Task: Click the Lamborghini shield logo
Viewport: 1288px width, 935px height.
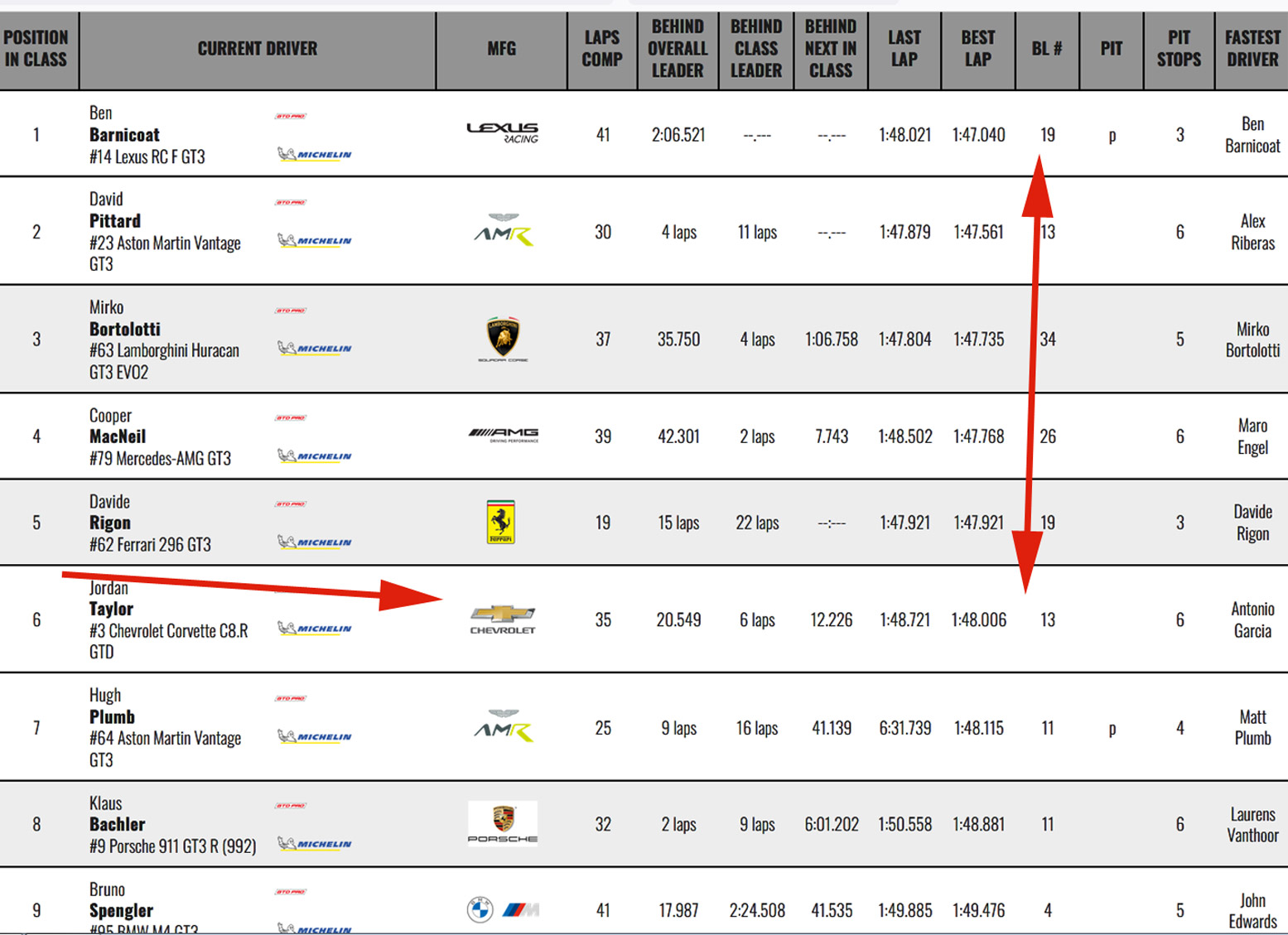Action: tap(503, 337)
